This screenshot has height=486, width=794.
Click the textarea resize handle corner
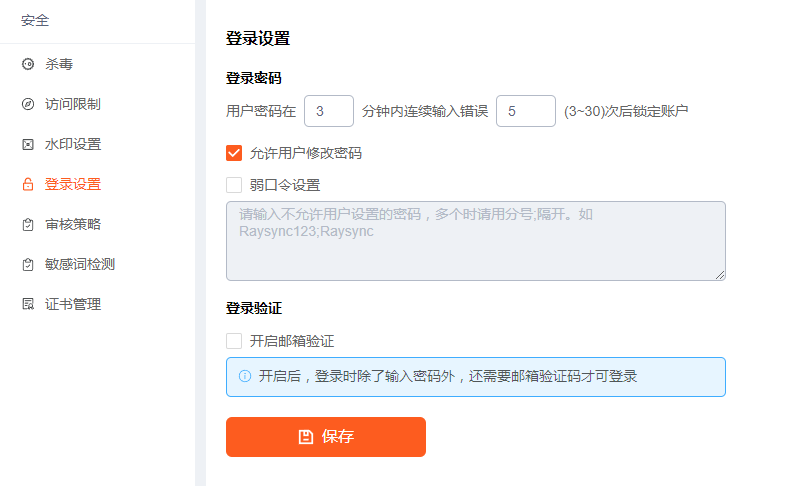(x=720, y=275)
